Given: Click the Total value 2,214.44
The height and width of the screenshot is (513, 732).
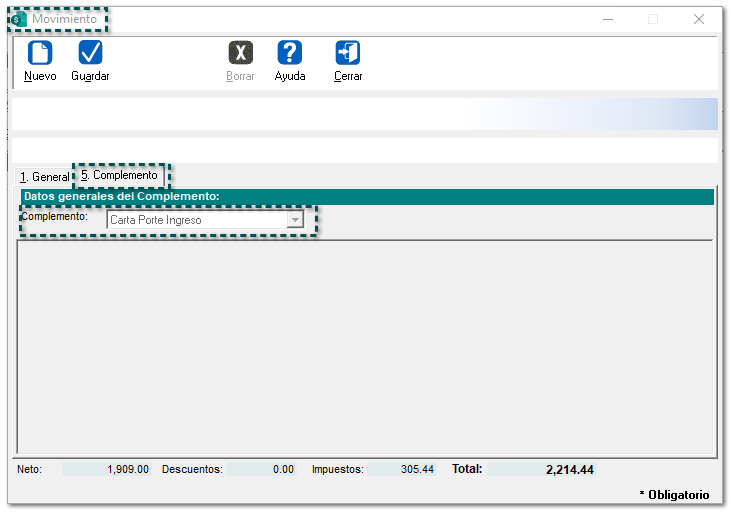Looking at the screenshot, I should (542, 469).
